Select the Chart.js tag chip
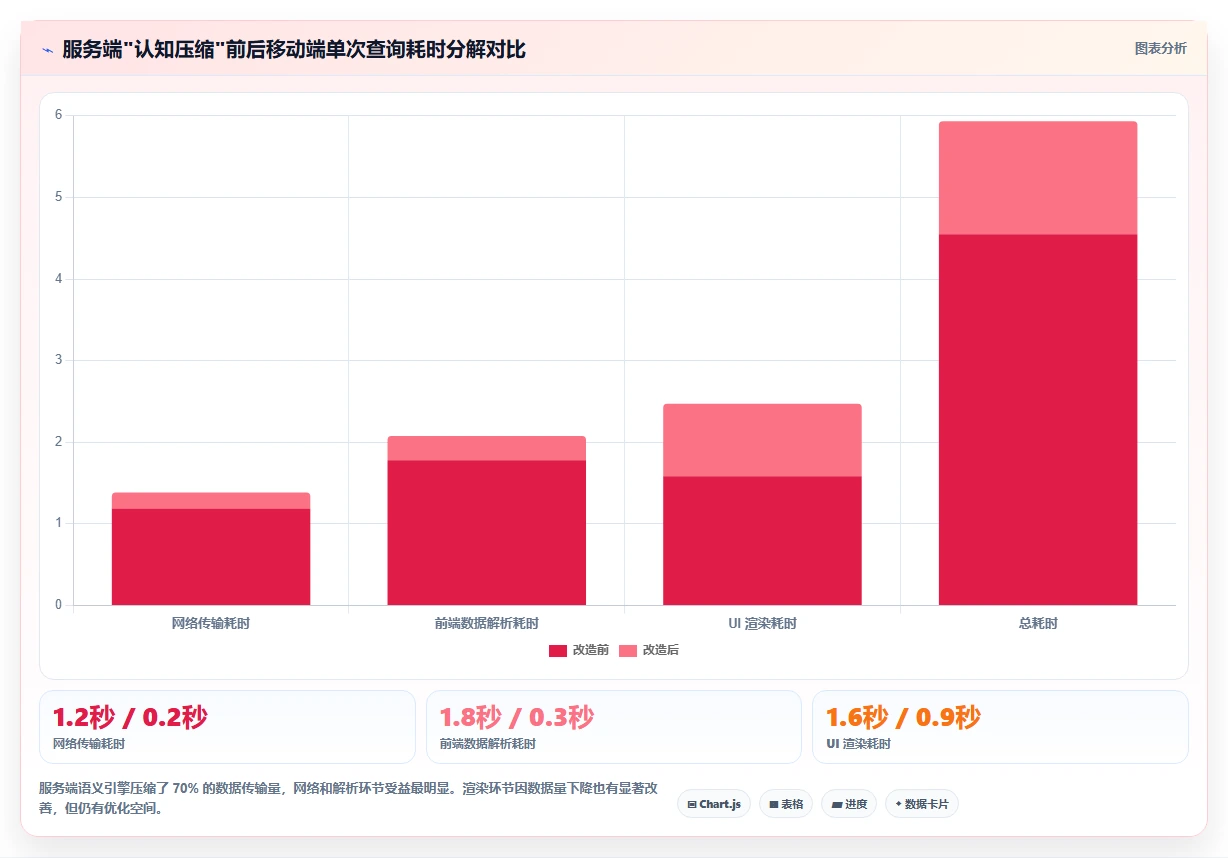The width and height of the screenshot is (1228, 858). pyautogui.click(x=714, y=804)
